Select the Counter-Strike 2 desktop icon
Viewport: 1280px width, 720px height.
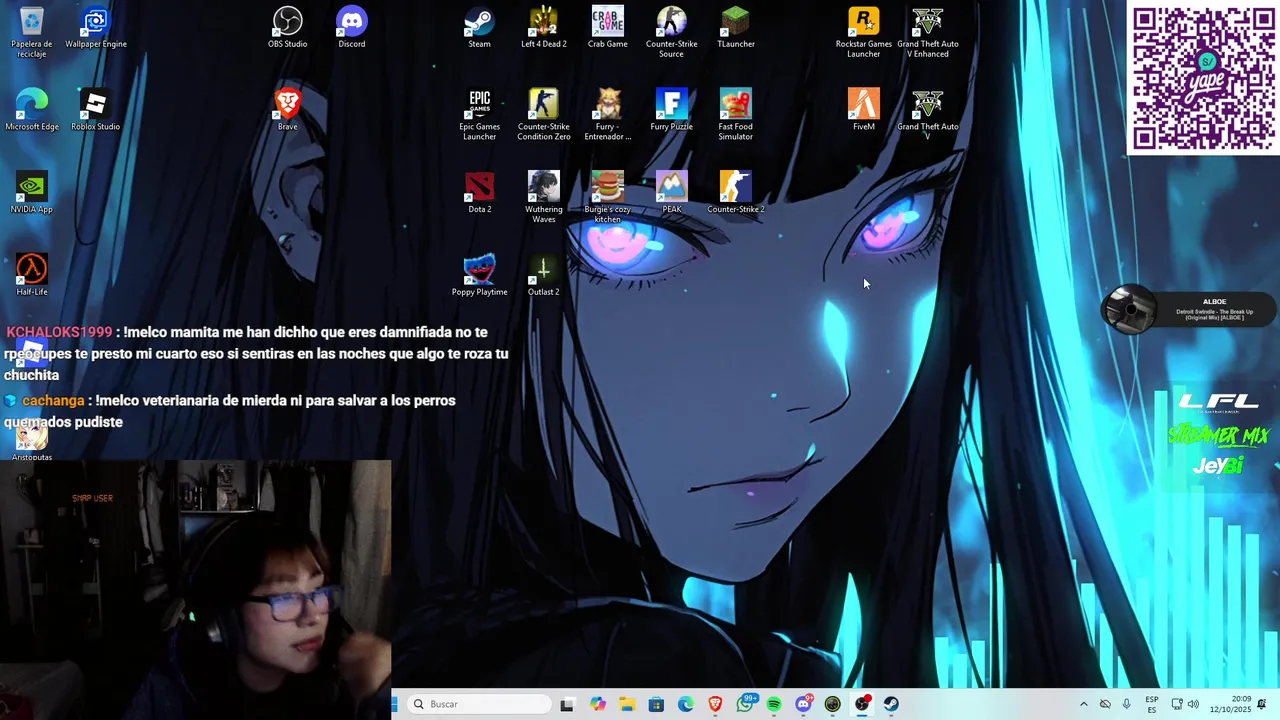[735, 192]
